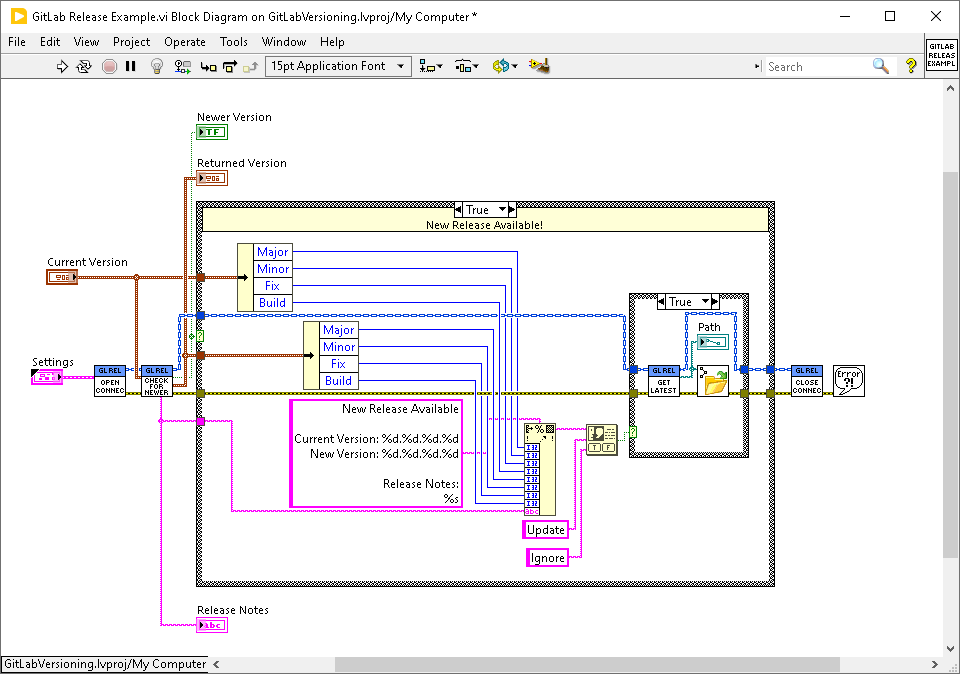Click the scroll down arrow
The width and height of the screenshot is (960, 674).
[950, 648]
